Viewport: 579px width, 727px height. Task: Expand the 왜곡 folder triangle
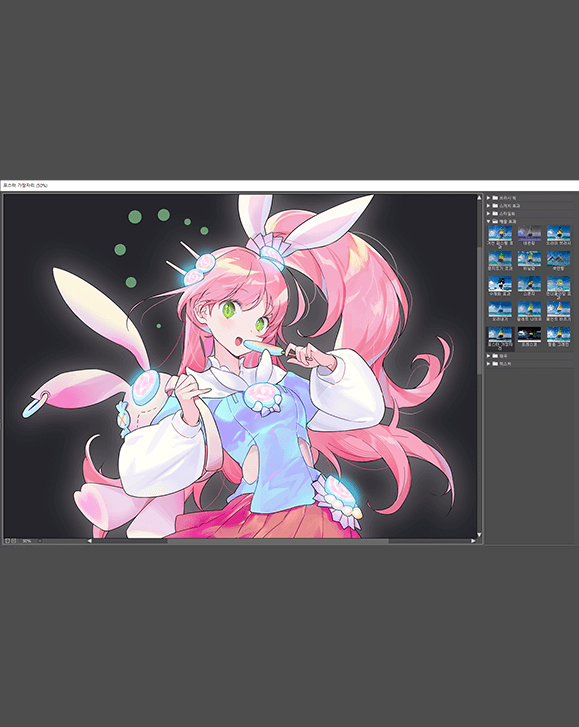tap(488, 356)
